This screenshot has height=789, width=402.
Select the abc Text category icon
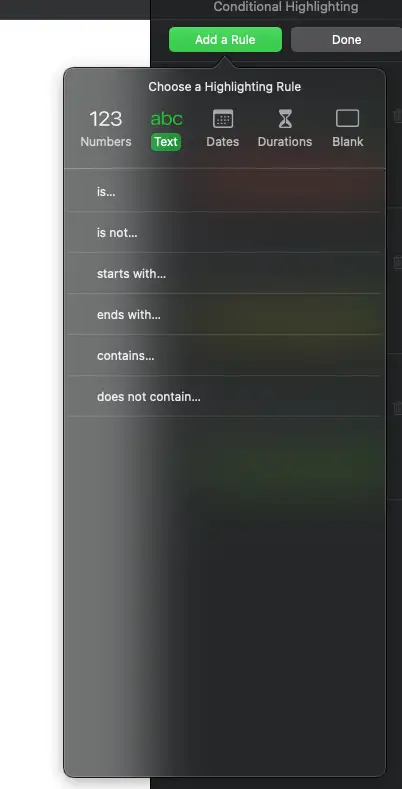click(167, 119)
